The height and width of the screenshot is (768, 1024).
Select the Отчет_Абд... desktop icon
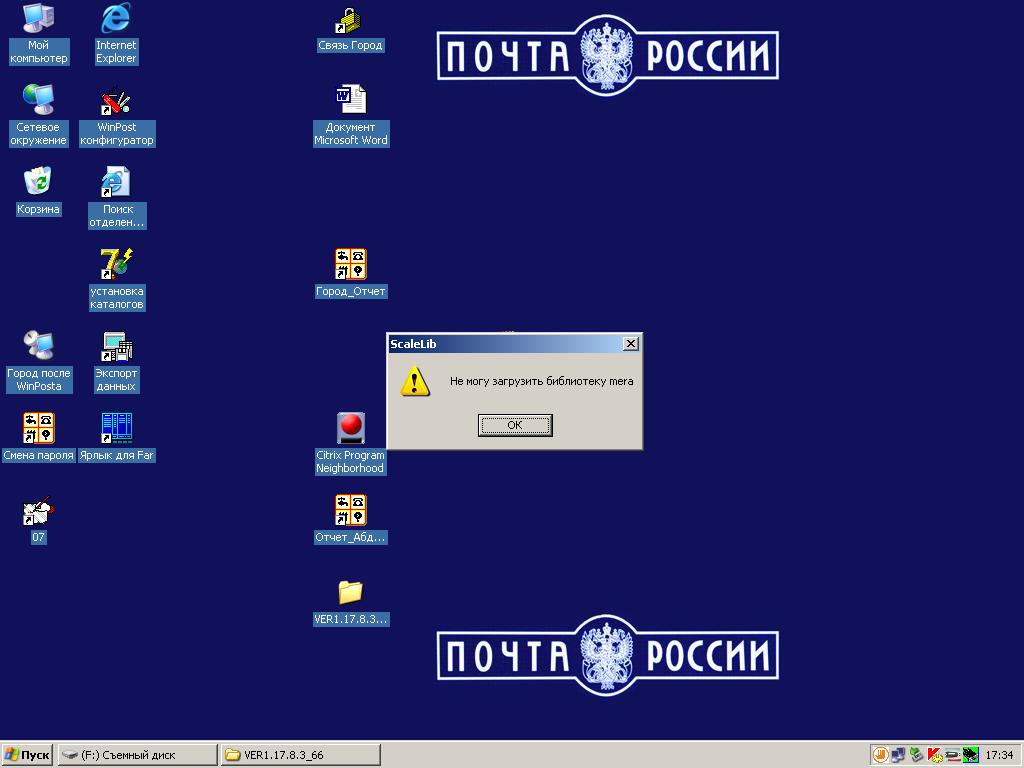click(351, 519)
